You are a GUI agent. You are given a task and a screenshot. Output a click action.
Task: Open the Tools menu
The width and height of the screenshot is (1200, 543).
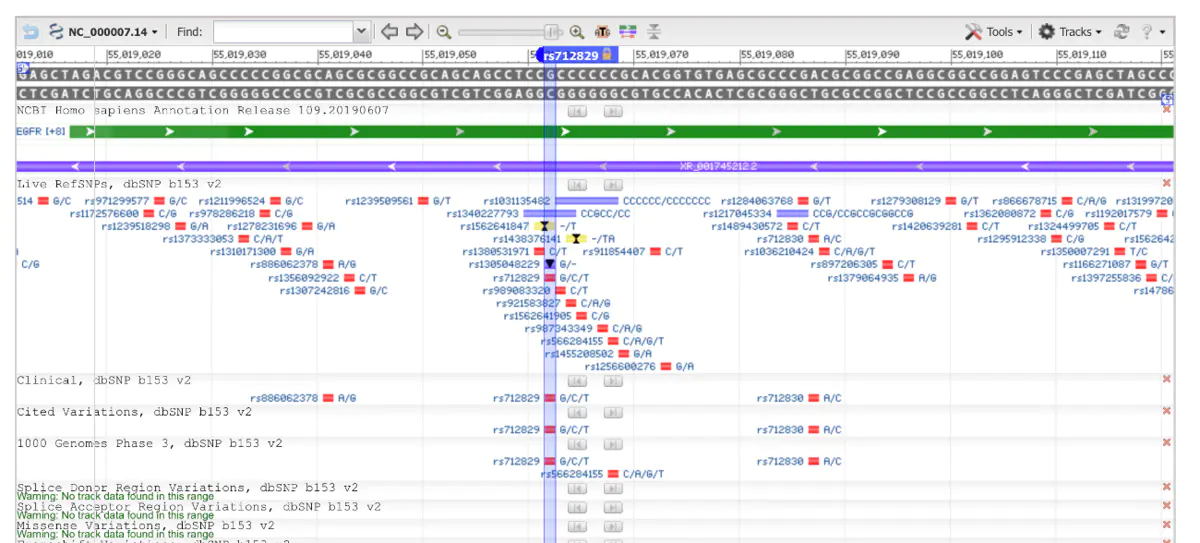point(995,32)
